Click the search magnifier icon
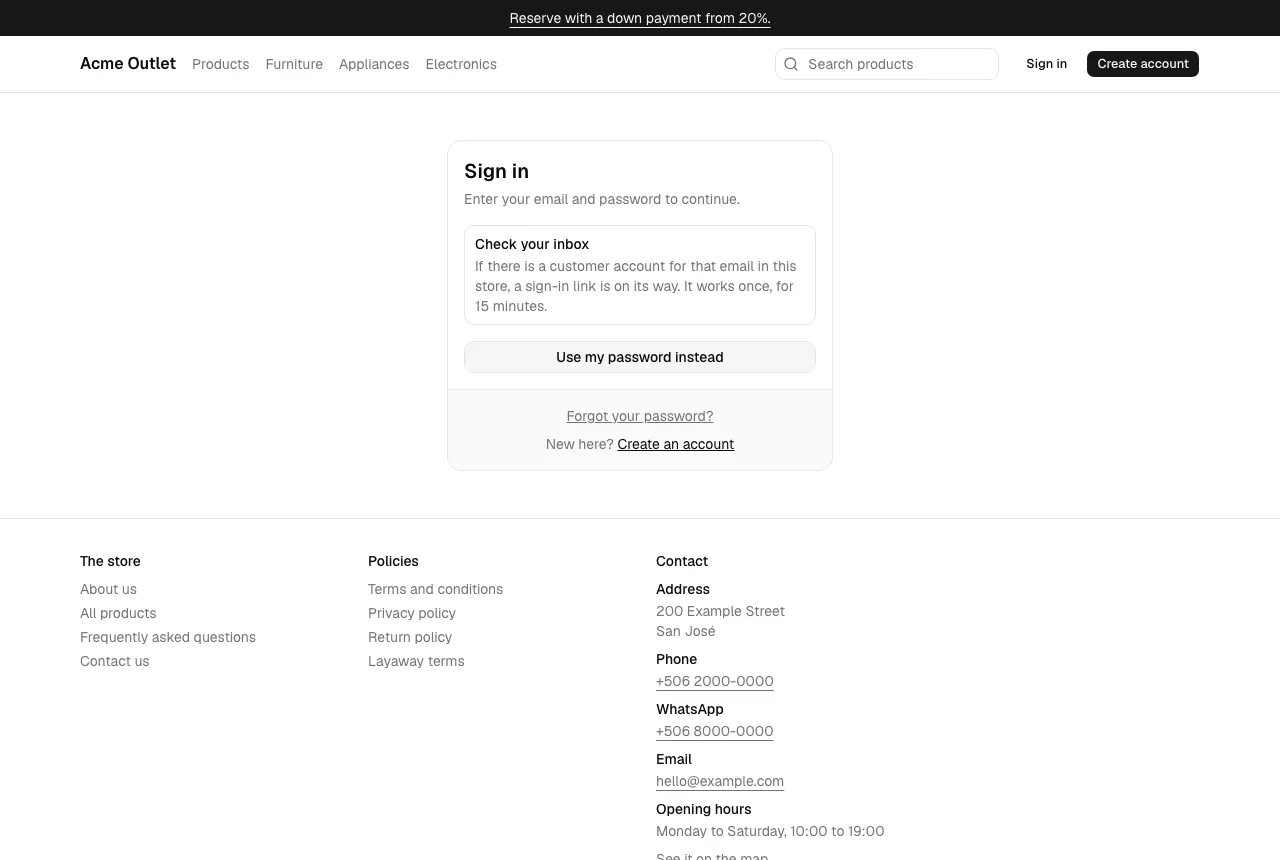Screen dimensions: 1280x860 point(791,64)
